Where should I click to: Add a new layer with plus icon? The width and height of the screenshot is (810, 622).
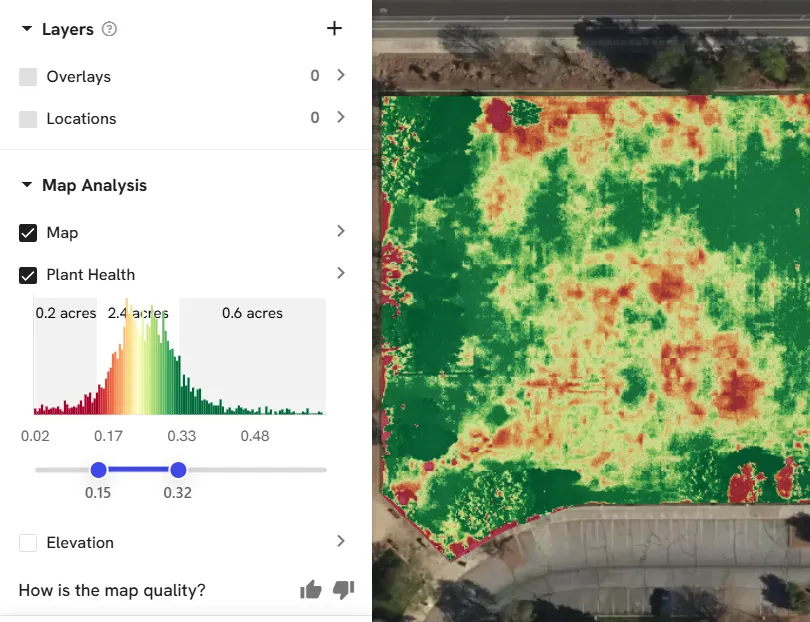point(334,28)
